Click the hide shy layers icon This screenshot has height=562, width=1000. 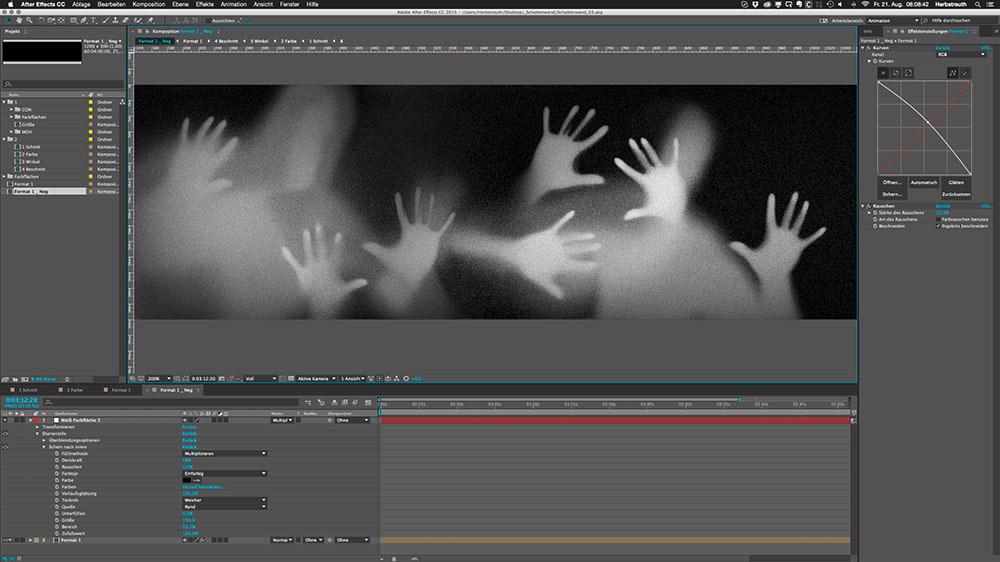[x=335, y=403]
